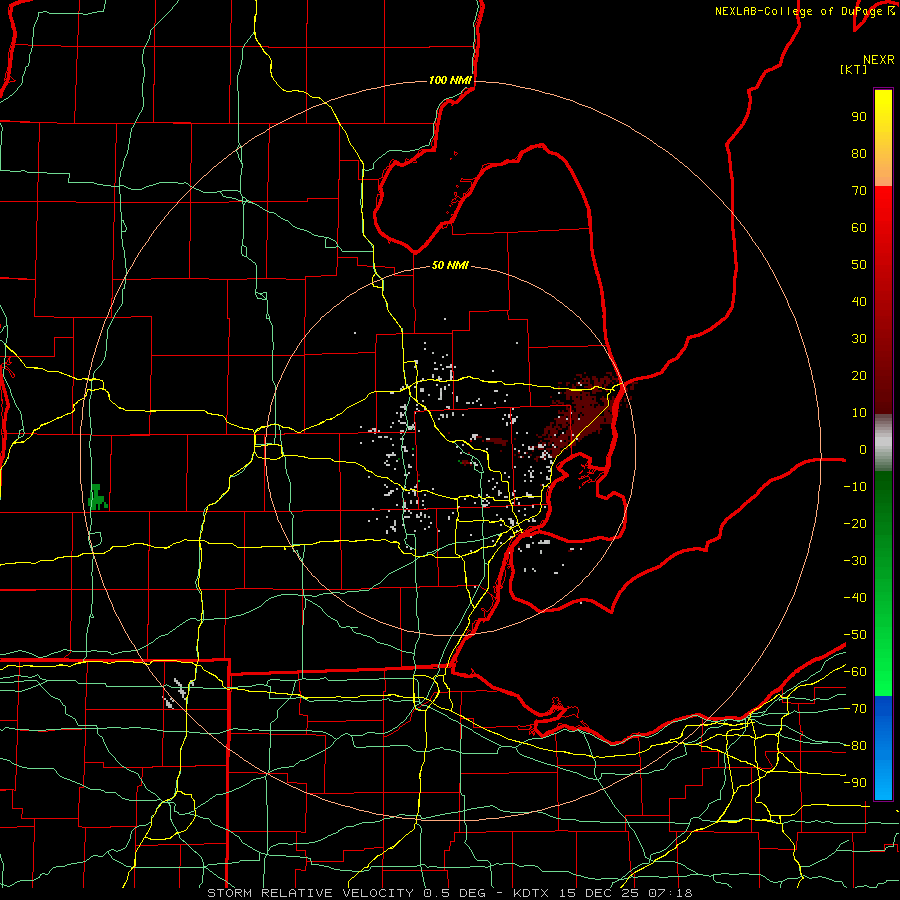Screen dimensions: 900x900
Task: Click the 60 value on velocity scale
Action: pyautogui.click(x=859, y=227)
